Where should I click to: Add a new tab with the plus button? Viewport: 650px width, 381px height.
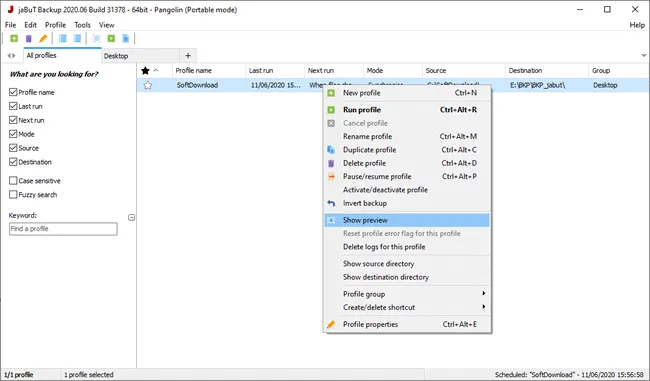tap(188, 56)
